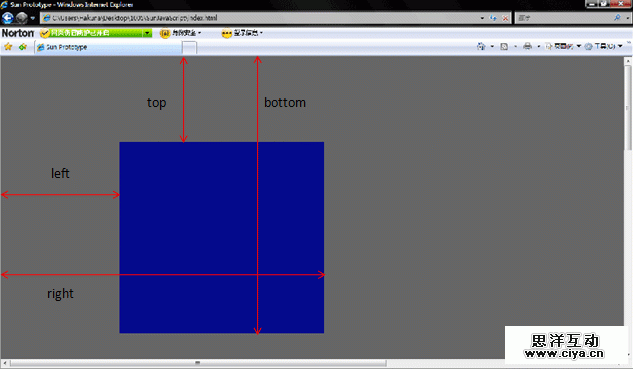Viewport: 633px width, 369px height.
Task: Click the RSS feeds icon
Action: click(504, 46)
